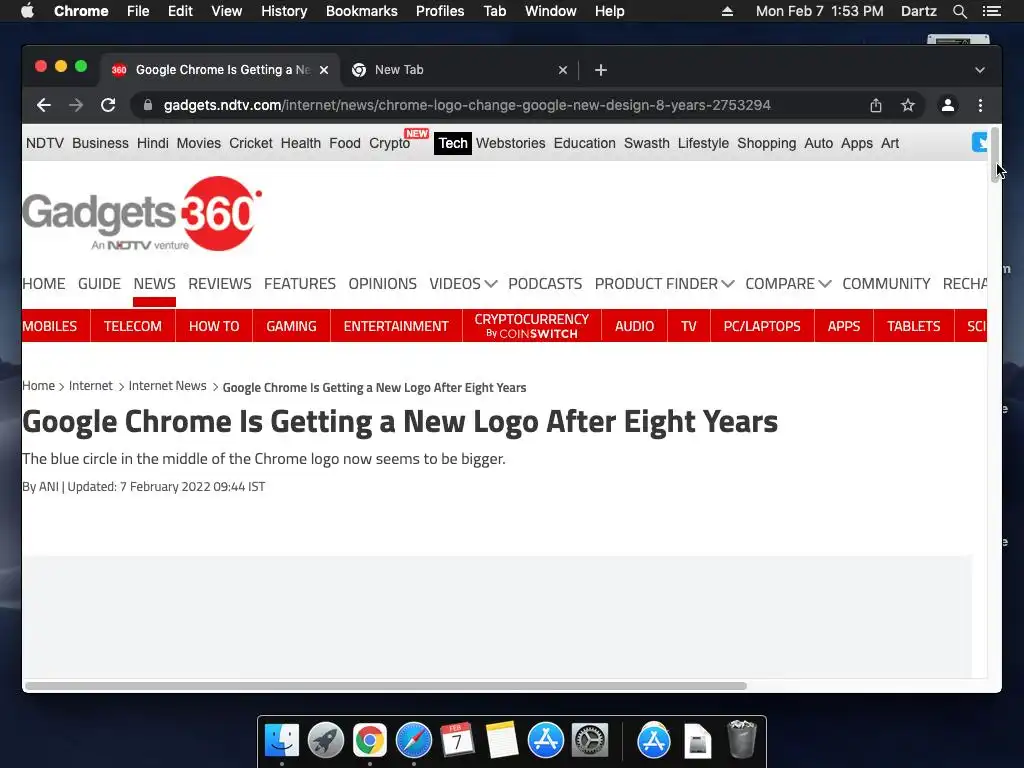Click the vertical scrollbar thumb
Viewport: 1024px width, 768px height.
995,155
